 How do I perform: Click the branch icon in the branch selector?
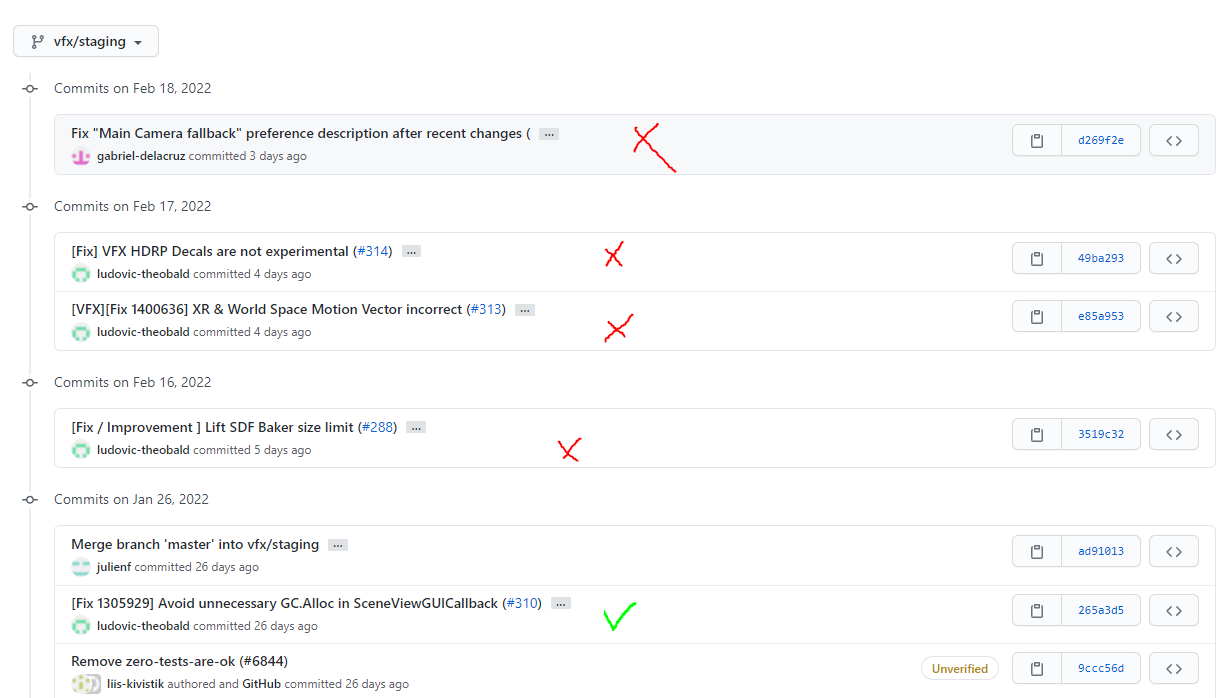[x=37, y=41]
